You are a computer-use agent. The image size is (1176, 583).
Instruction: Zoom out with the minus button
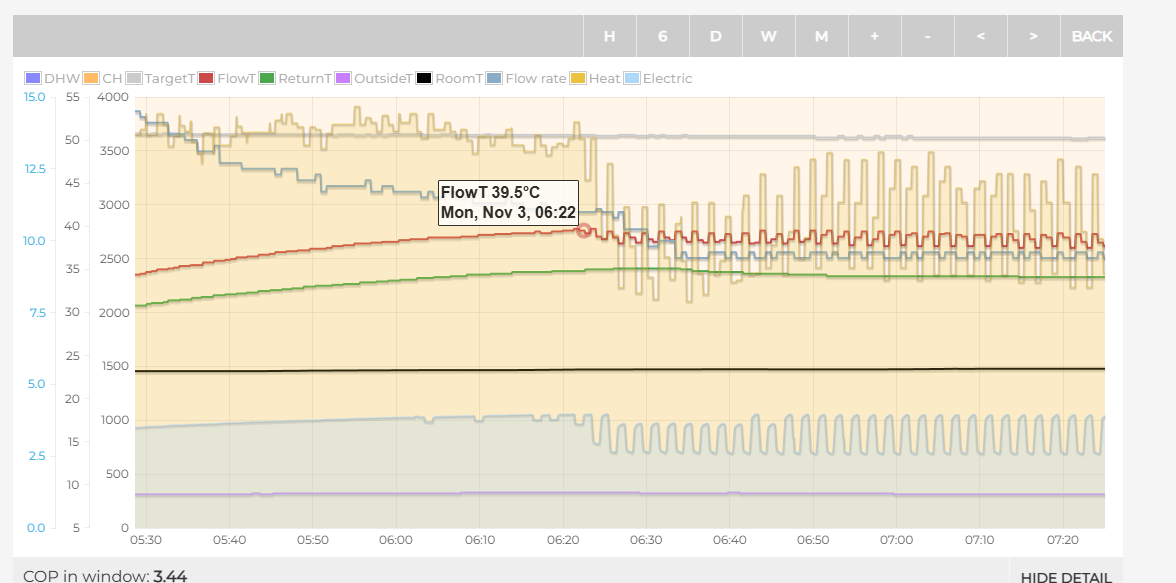click(x=927, y=36)
